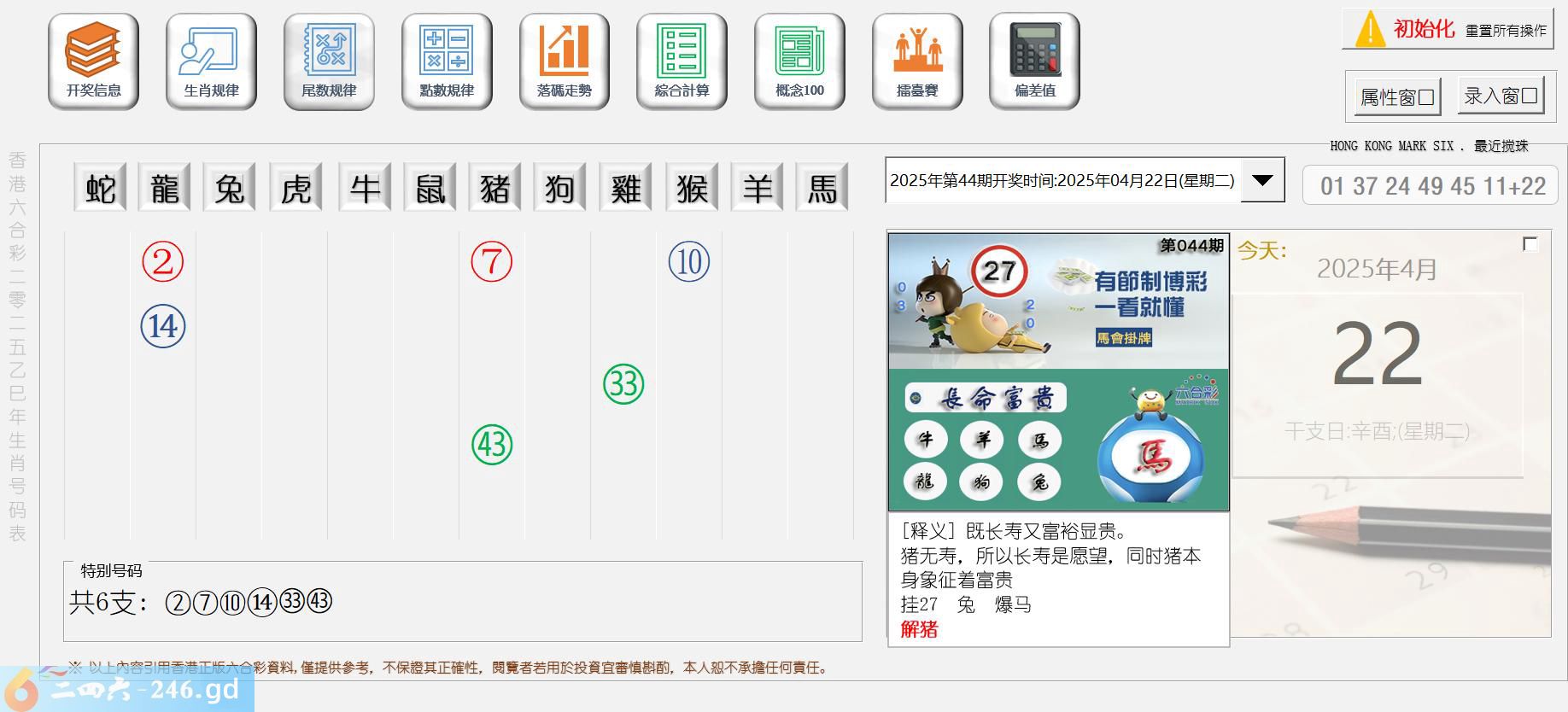Select the 蛇 zodiac tab
Image resolution: width=1568 pixels, height=712 pixels.
click(x=100, y=188)
